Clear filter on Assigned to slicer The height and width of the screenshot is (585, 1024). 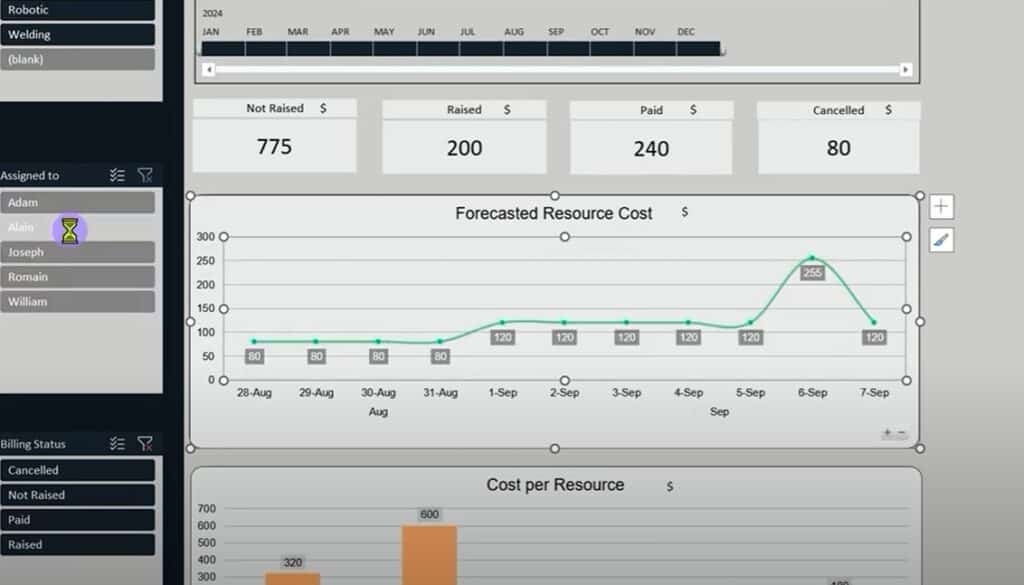[145, 175]
